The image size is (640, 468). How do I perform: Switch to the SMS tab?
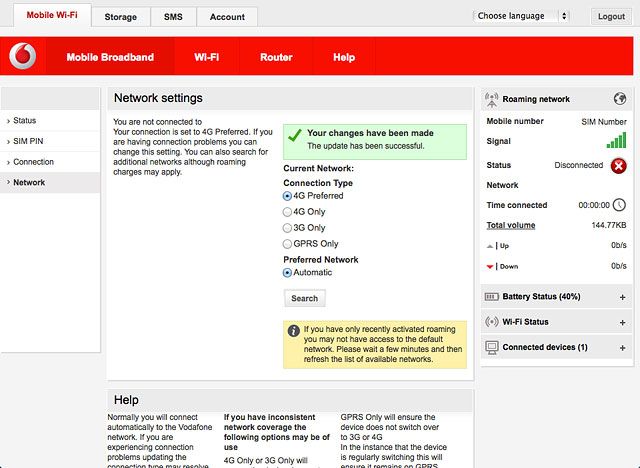click(x=173, y=17)
